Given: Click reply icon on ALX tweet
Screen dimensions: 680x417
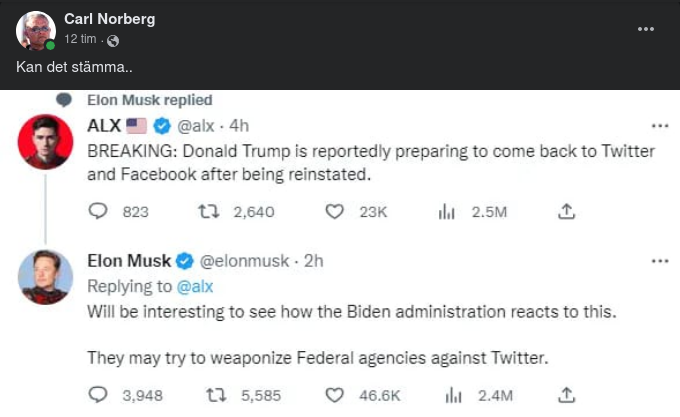Looking at the screenshot, I should point(98,212).
